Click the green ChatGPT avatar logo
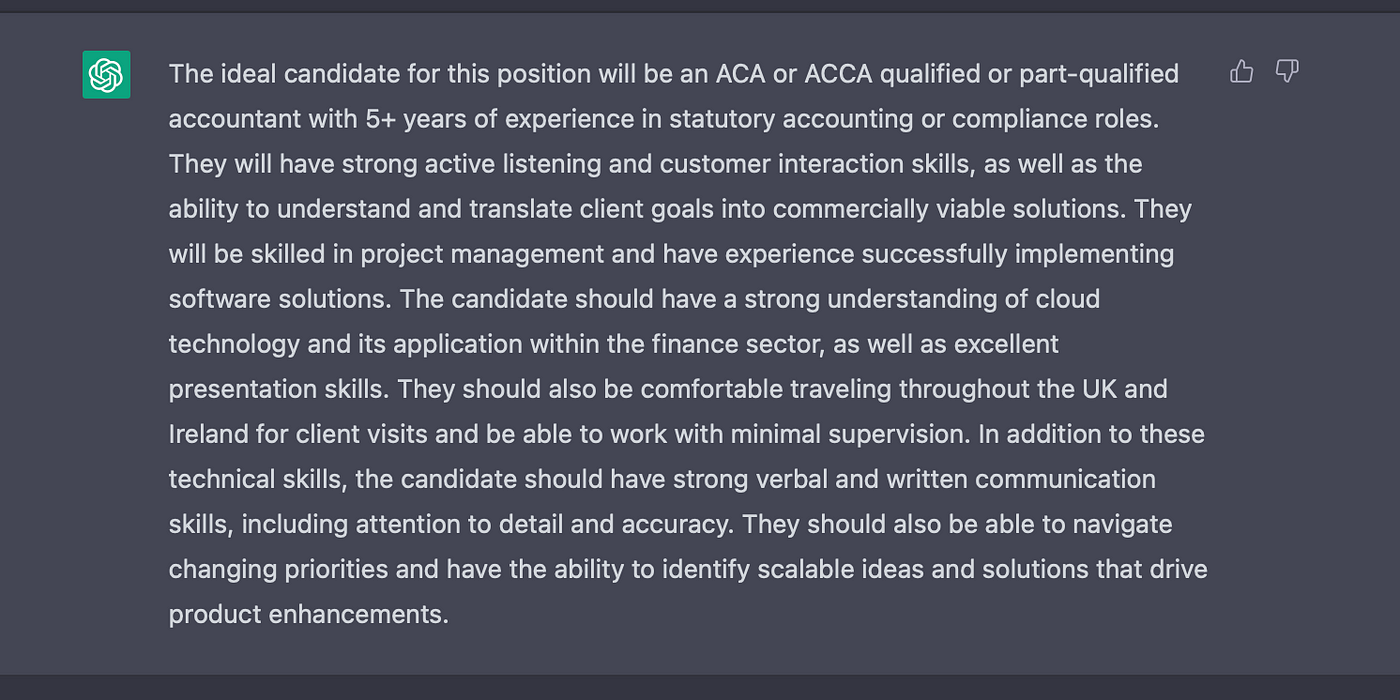This screenshot has width=1400, height=700. (106, 75)
